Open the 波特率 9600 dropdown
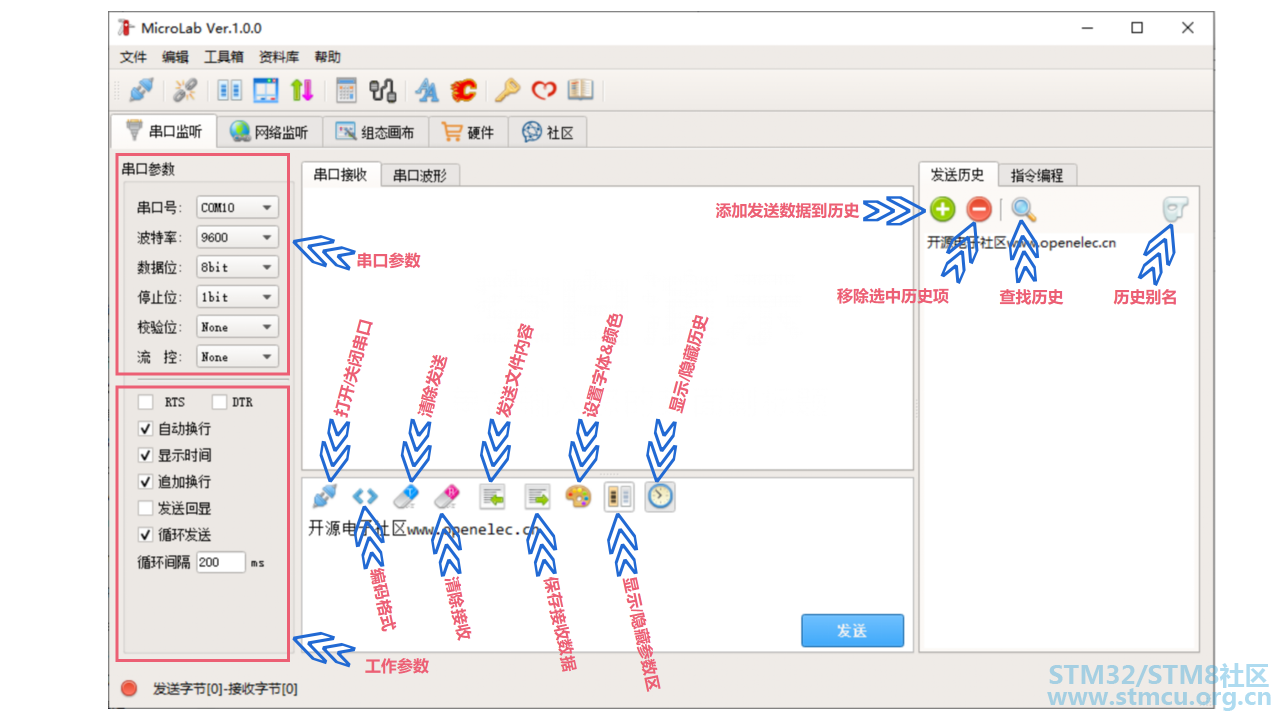 point(237,238)
